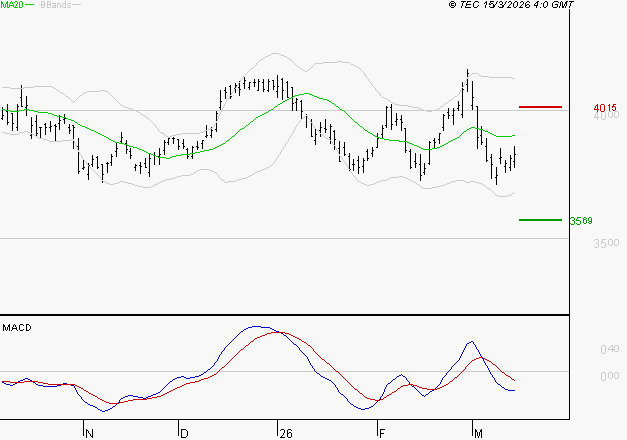Click the 4000 price axis label

point(606,116)
